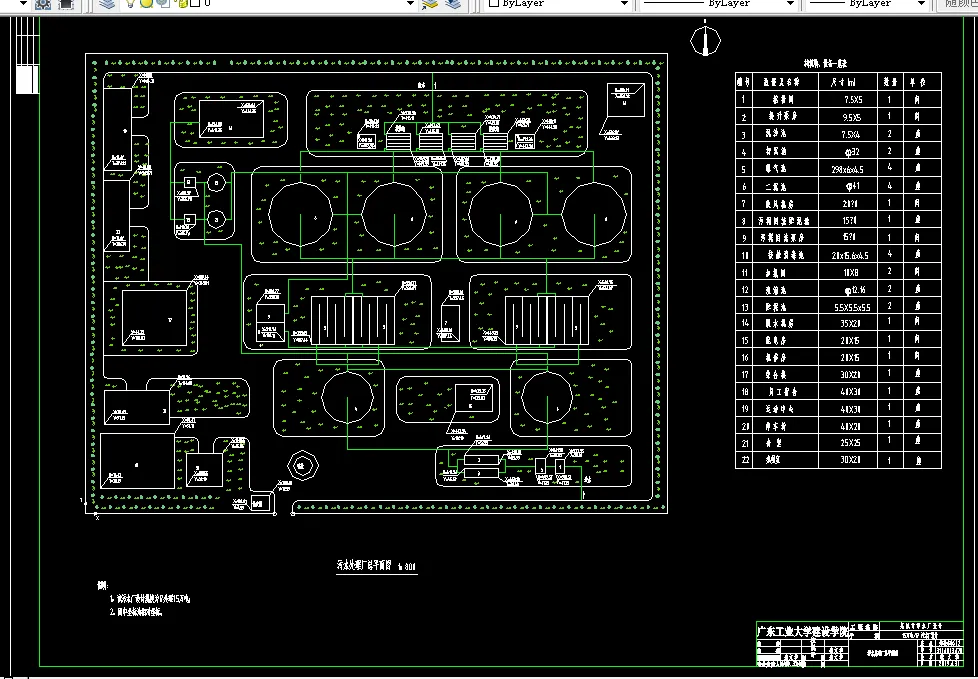978x679 pixels.
Task: Open the Layer Properties Manager icon
Action: [107, 4]
